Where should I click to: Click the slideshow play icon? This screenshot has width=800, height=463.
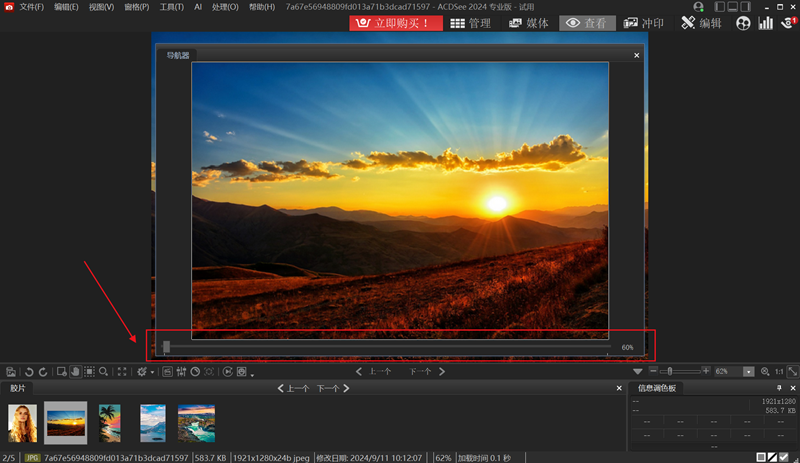click(228, 372)
